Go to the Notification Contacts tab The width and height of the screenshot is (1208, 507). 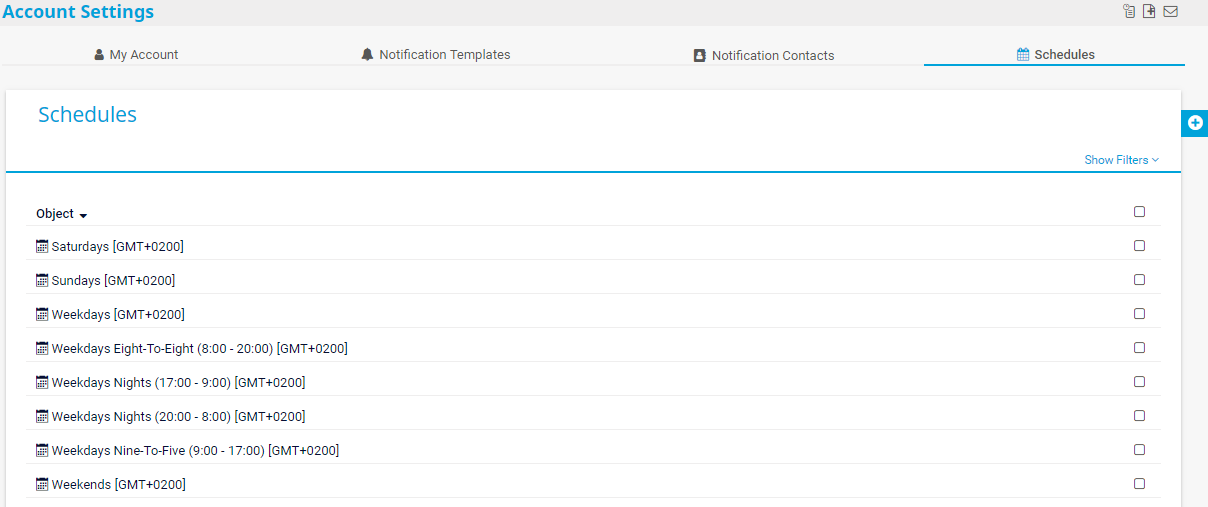[x=764, y=55]
